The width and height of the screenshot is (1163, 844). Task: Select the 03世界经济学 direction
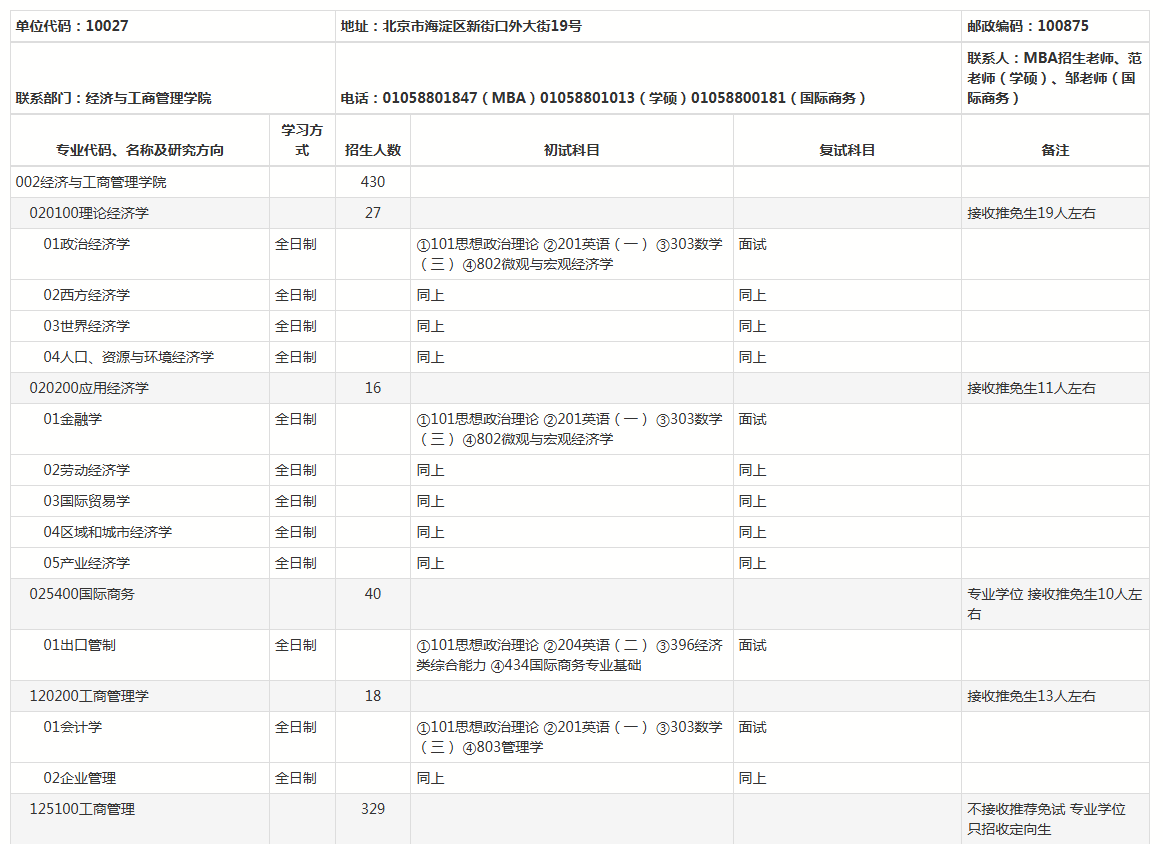coord(87,326)
